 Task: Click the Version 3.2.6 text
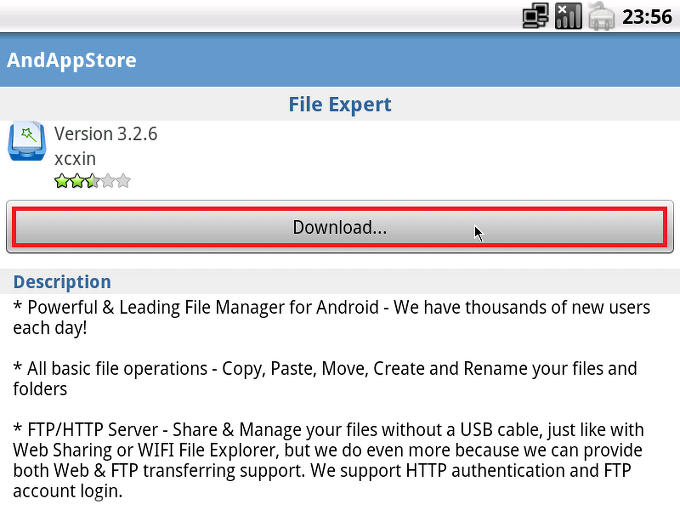click(106, 134)
